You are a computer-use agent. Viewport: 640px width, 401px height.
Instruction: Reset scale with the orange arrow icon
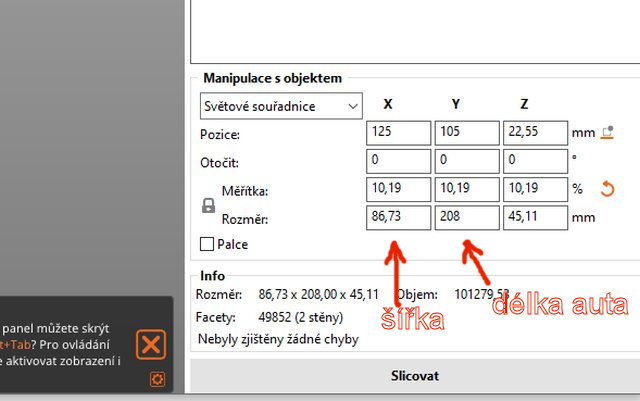click(x=605, y=189)
